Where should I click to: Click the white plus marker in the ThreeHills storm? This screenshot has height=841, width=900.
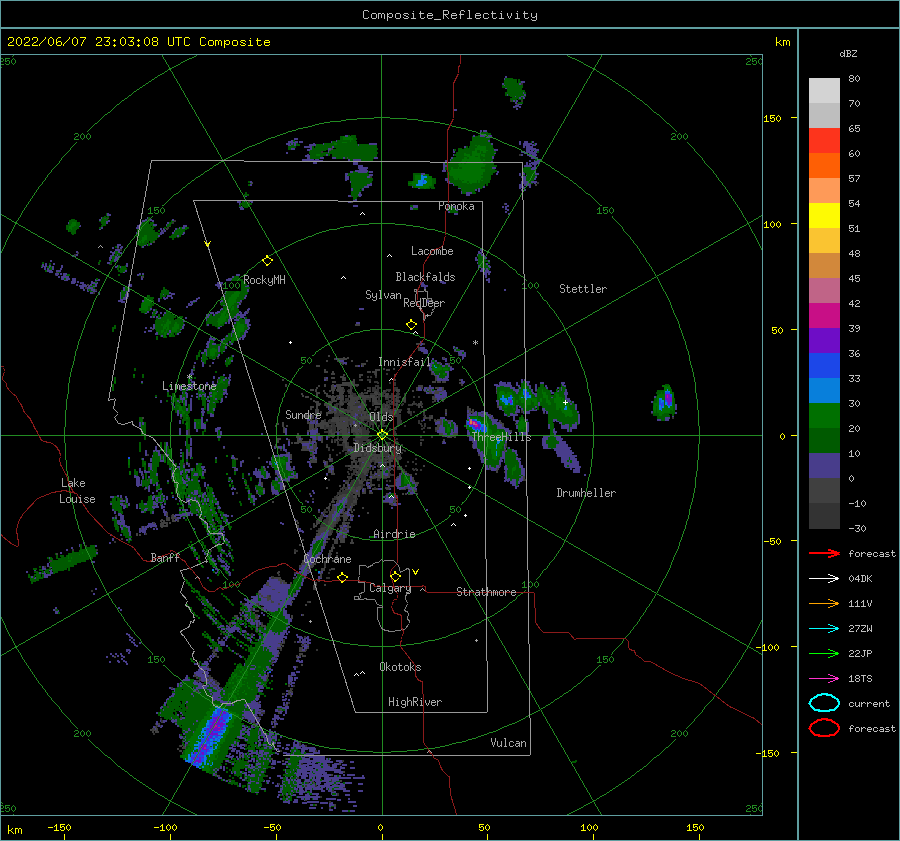(565, 402)
